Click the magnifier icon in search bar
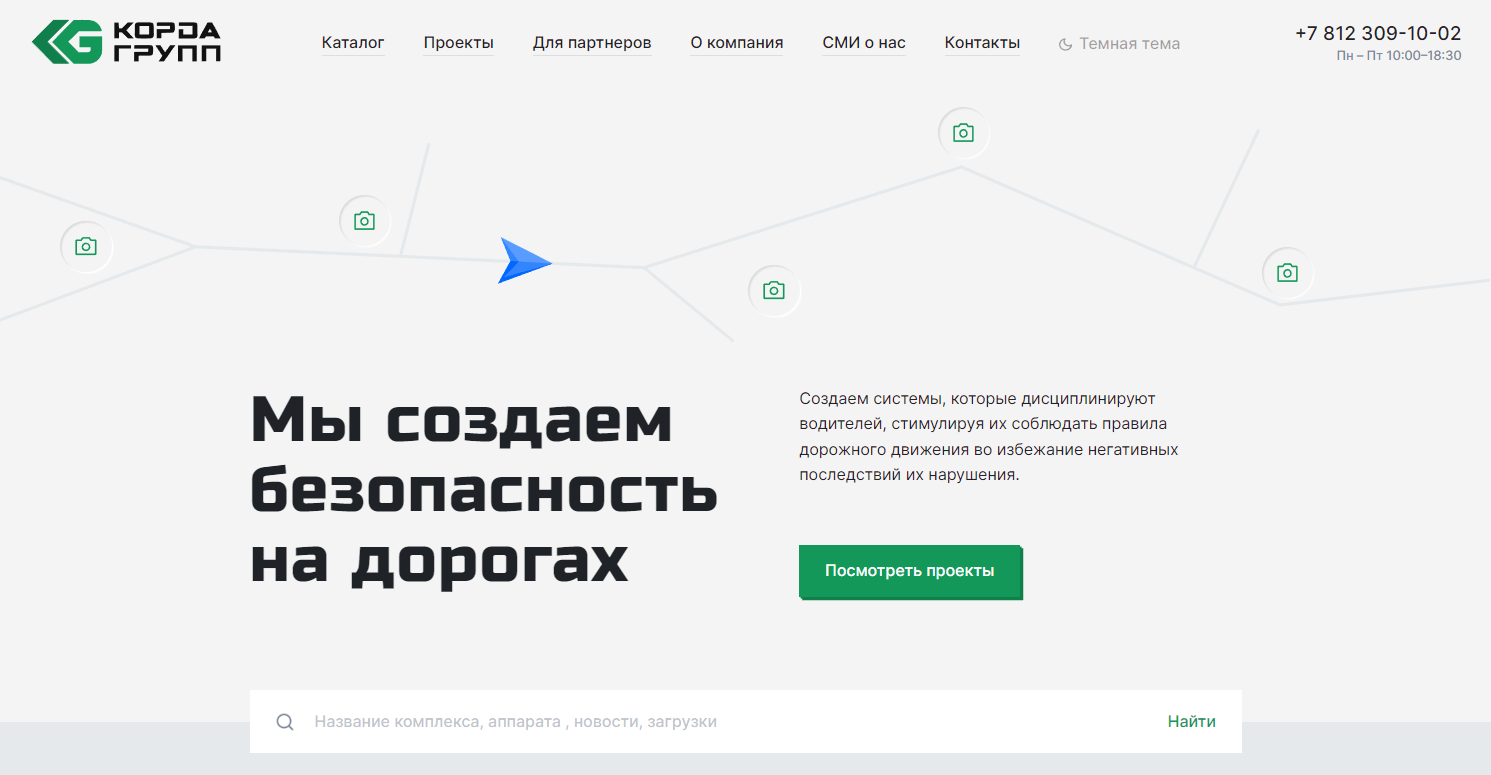This screenshot has height=775, width=1491. tap(285, 722)
